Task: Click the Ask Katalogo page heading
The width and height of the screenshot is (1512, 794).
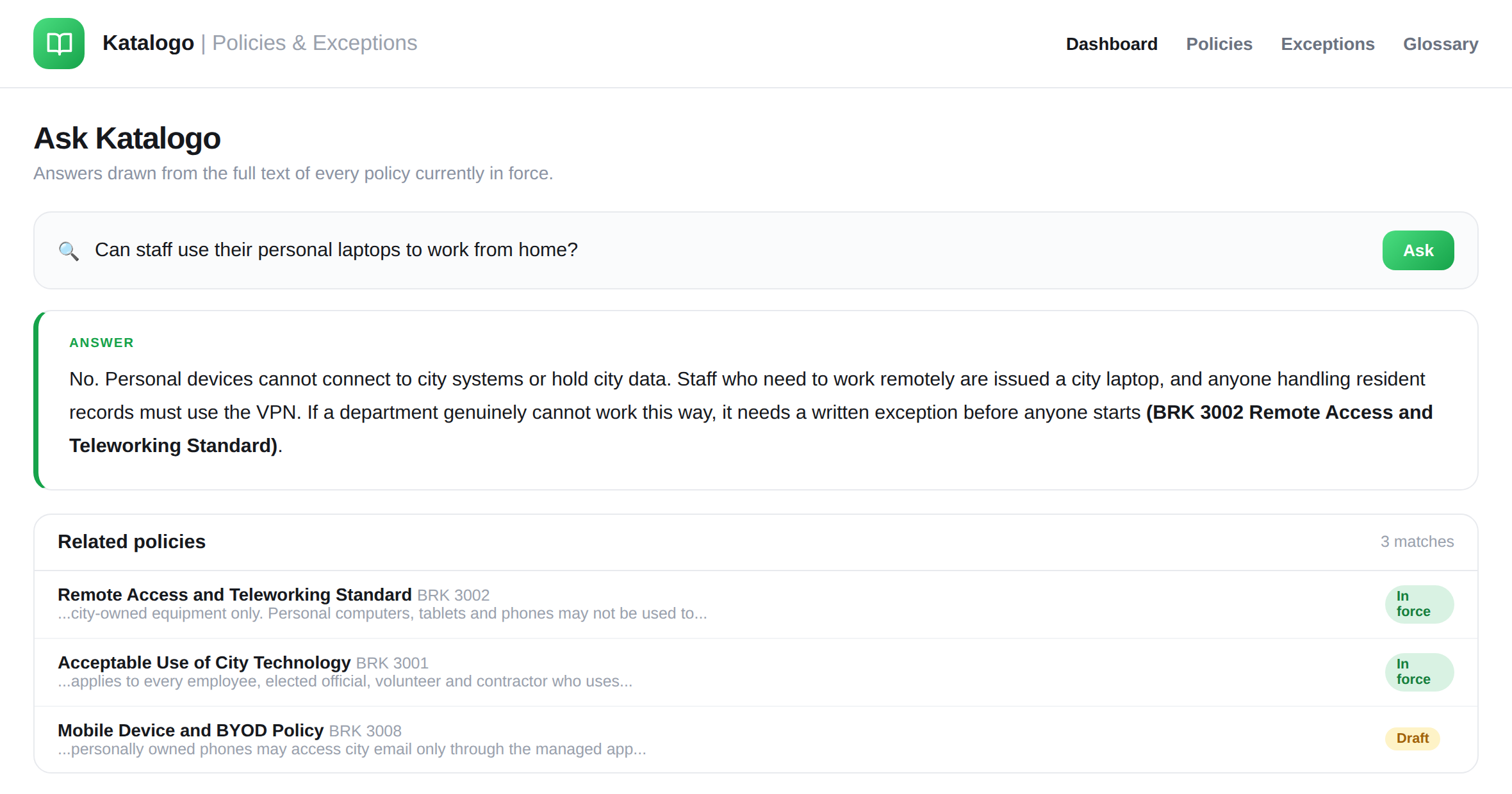Action: (127, 138)
